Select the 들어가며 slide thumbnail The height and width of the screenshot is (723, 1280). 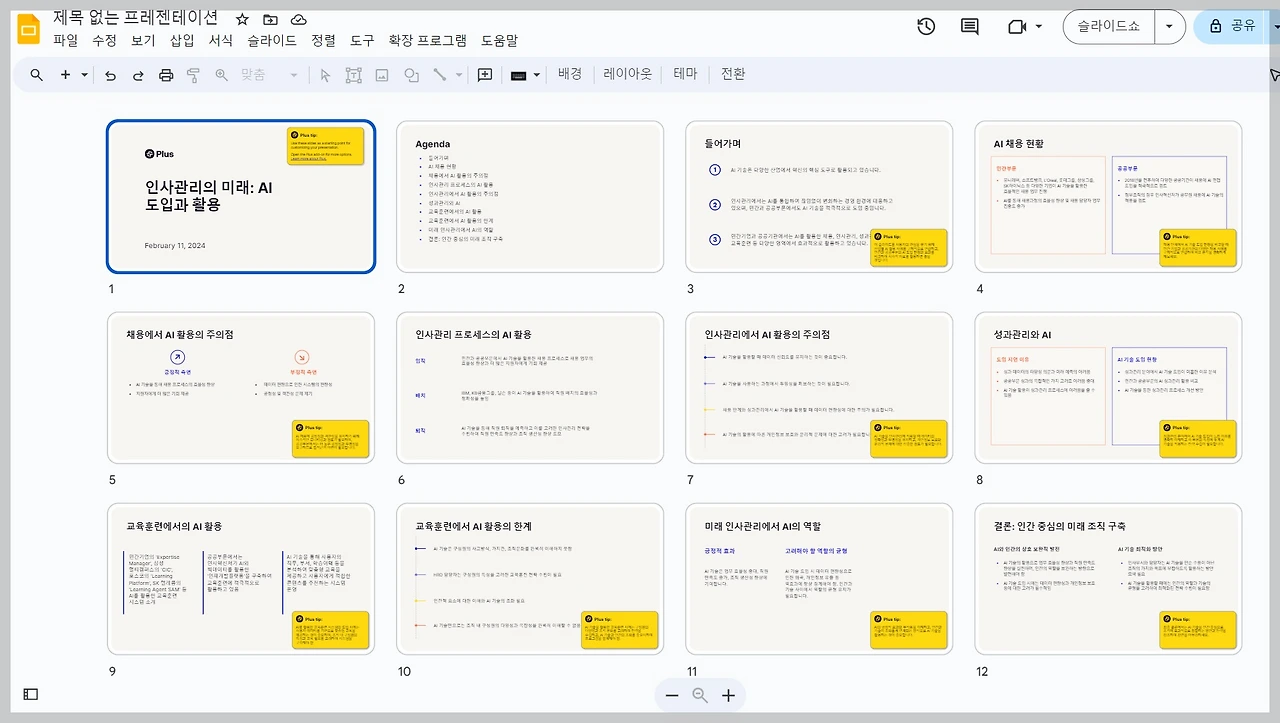click(819, 196)
